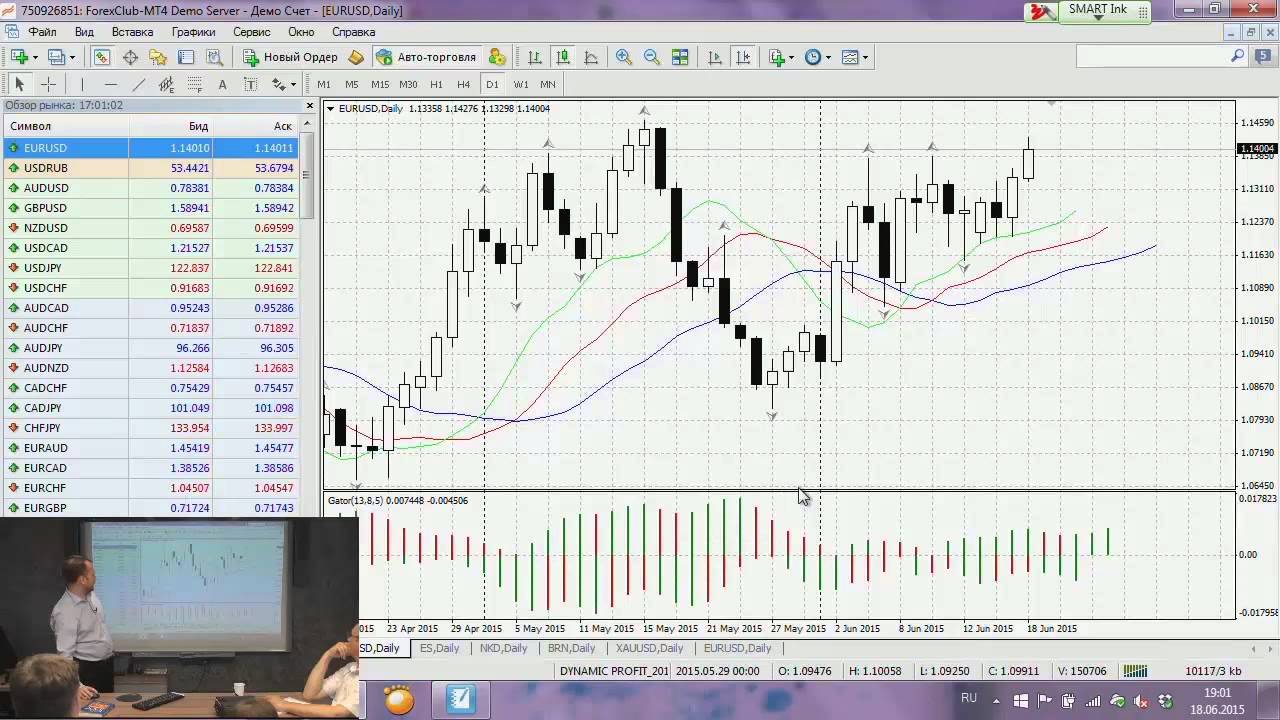Image resolution: width=1280 pixels, height=720 pixels.
Task: Select the USDJPY symbol row
Action: [151, 268]
